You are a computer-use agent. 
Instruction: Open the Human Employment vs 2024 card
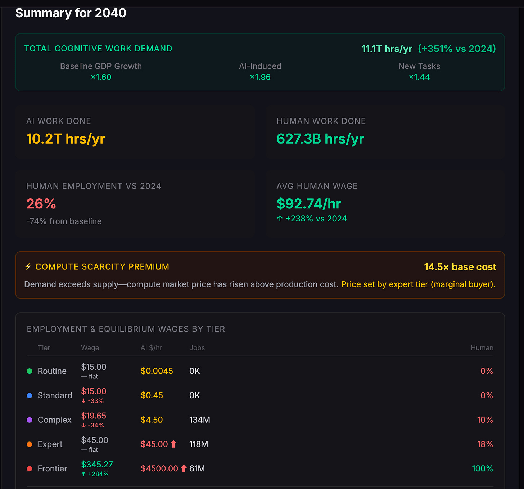[135, 204]
